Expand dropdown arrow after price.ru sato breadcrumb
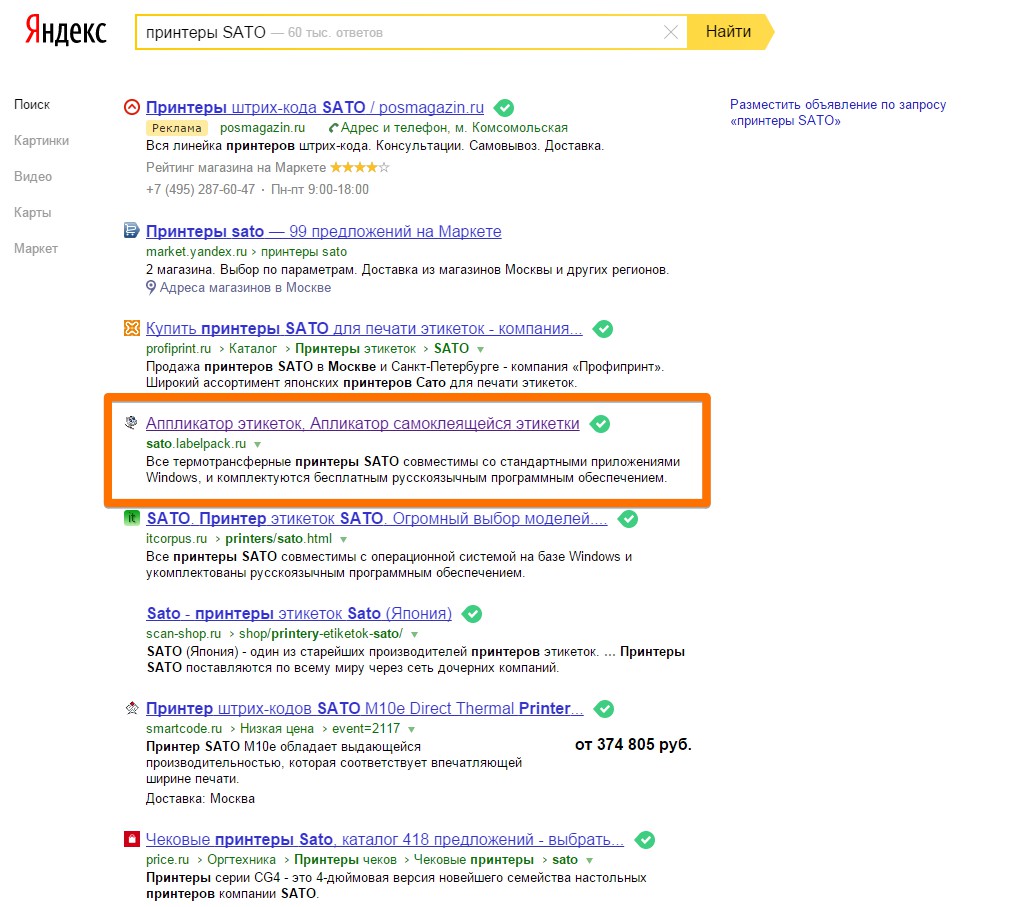 pyautogui.click(x=590, y=860)
